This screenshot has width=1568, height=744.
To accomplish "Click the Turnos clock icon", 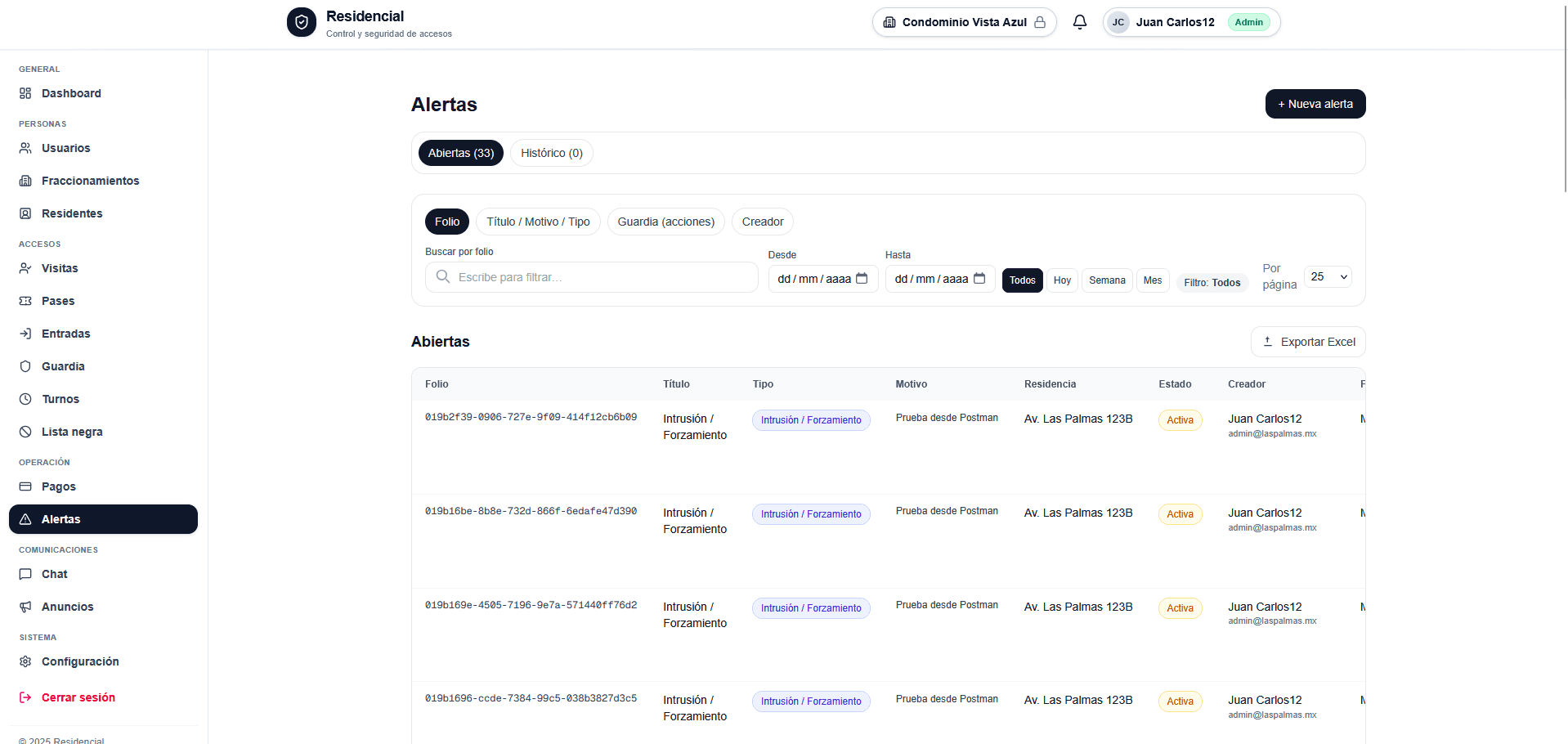I will click(x=25, y=399).
